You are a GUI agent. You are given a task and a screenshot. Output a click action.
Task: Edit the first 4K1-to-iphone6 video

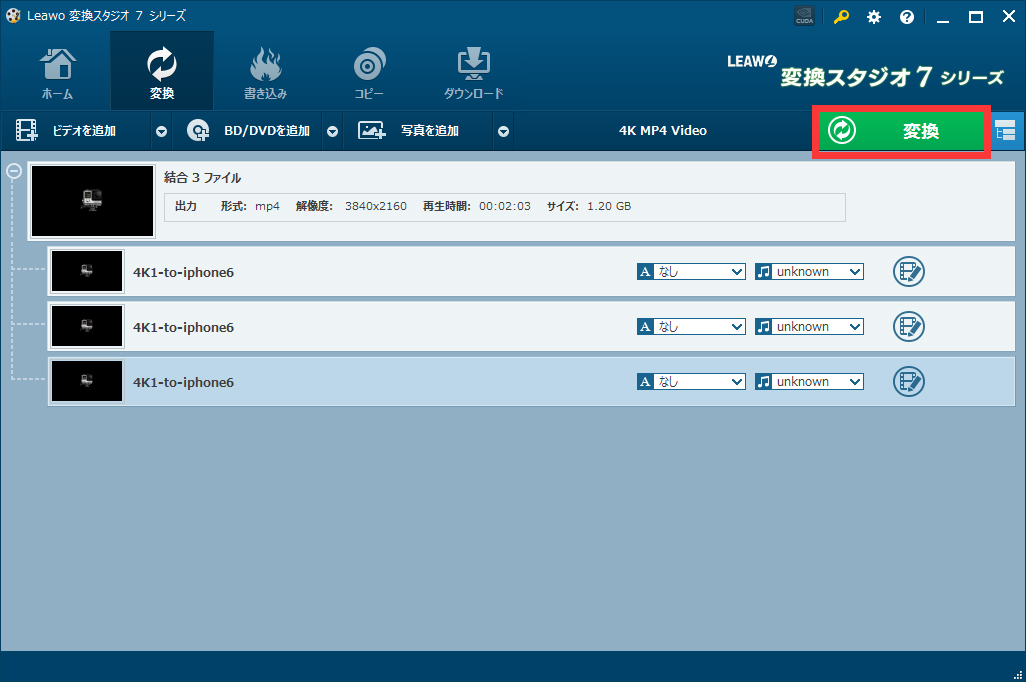point(908,272)
